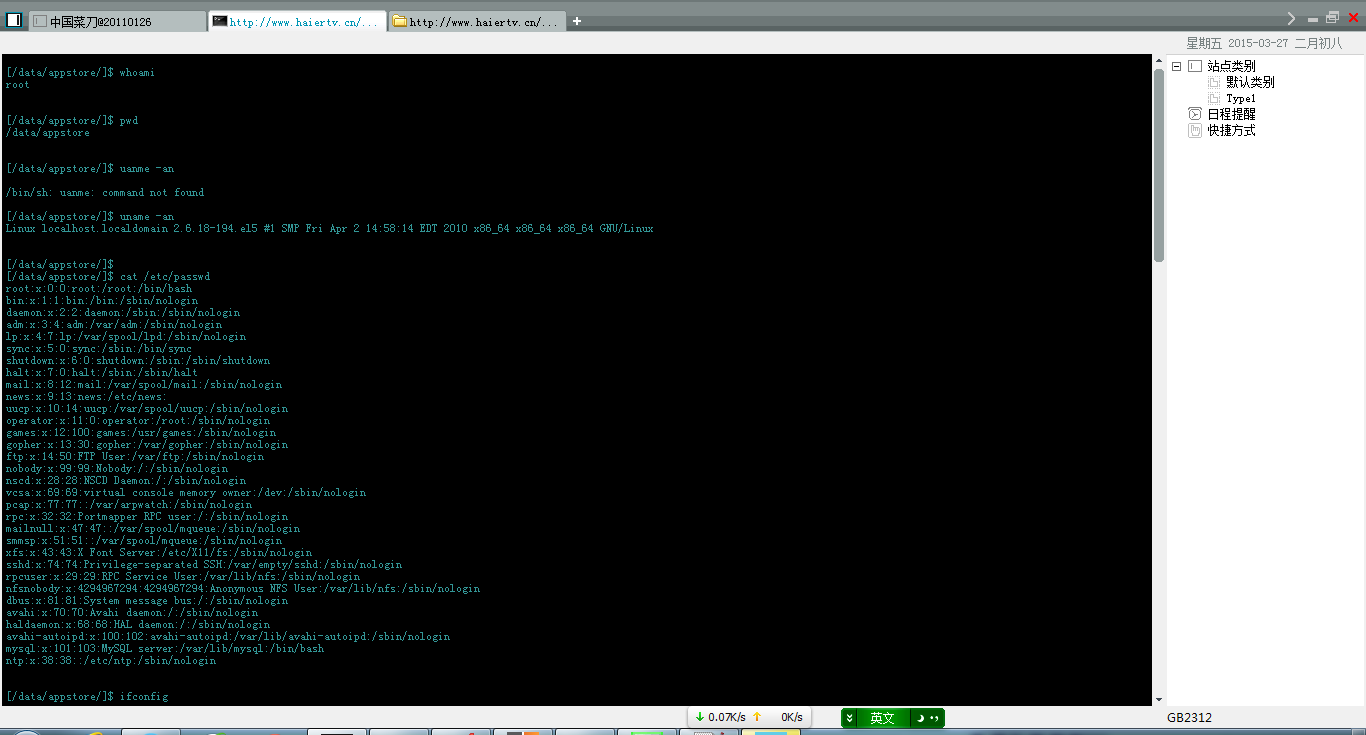Viewport: 1366px width, 735px height.
Task: Click the panel layout icon left of tabs
Action: 14,19
